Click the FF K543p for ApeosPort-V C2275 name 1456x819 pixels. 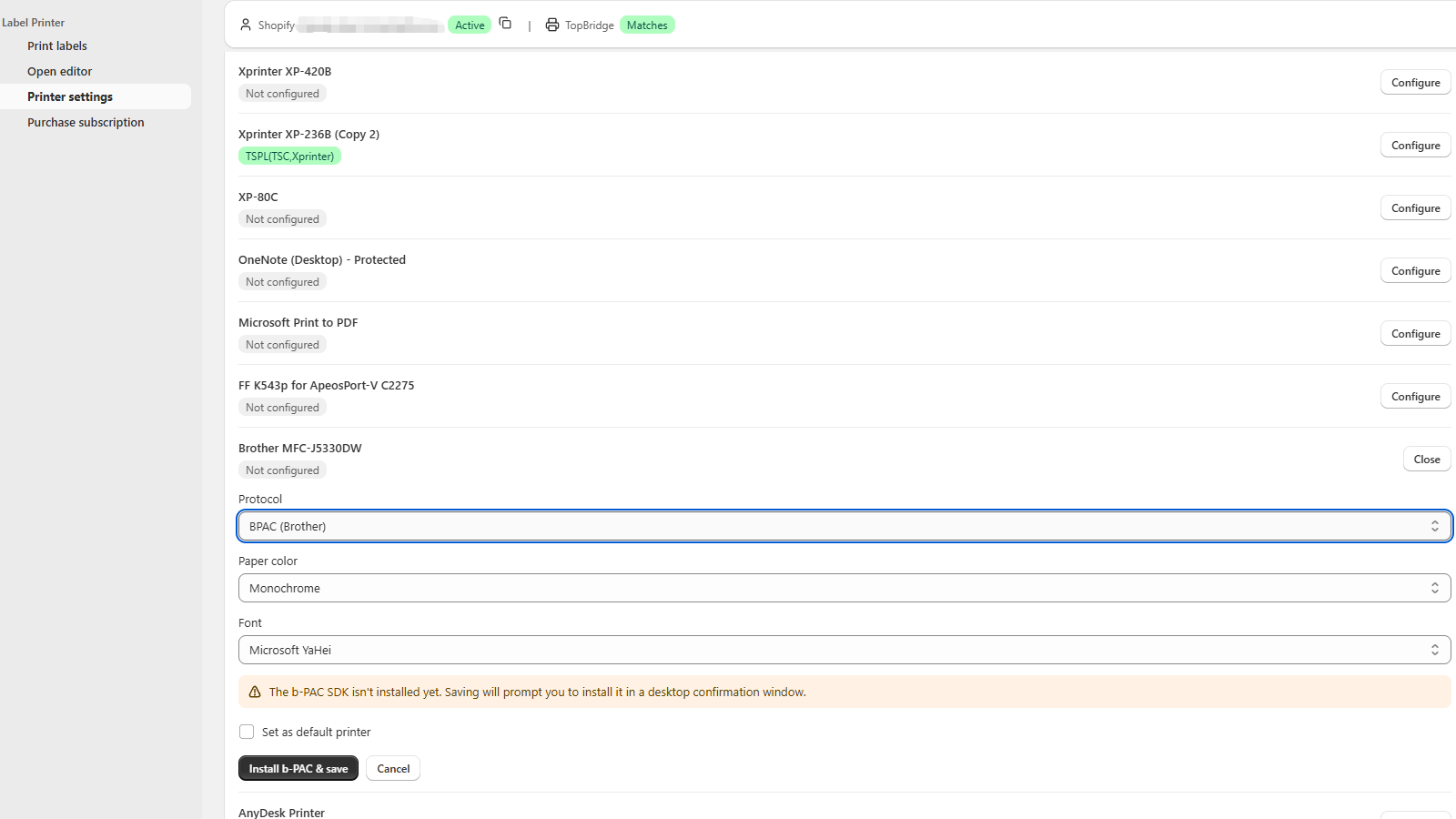click(x=327, y=386)
